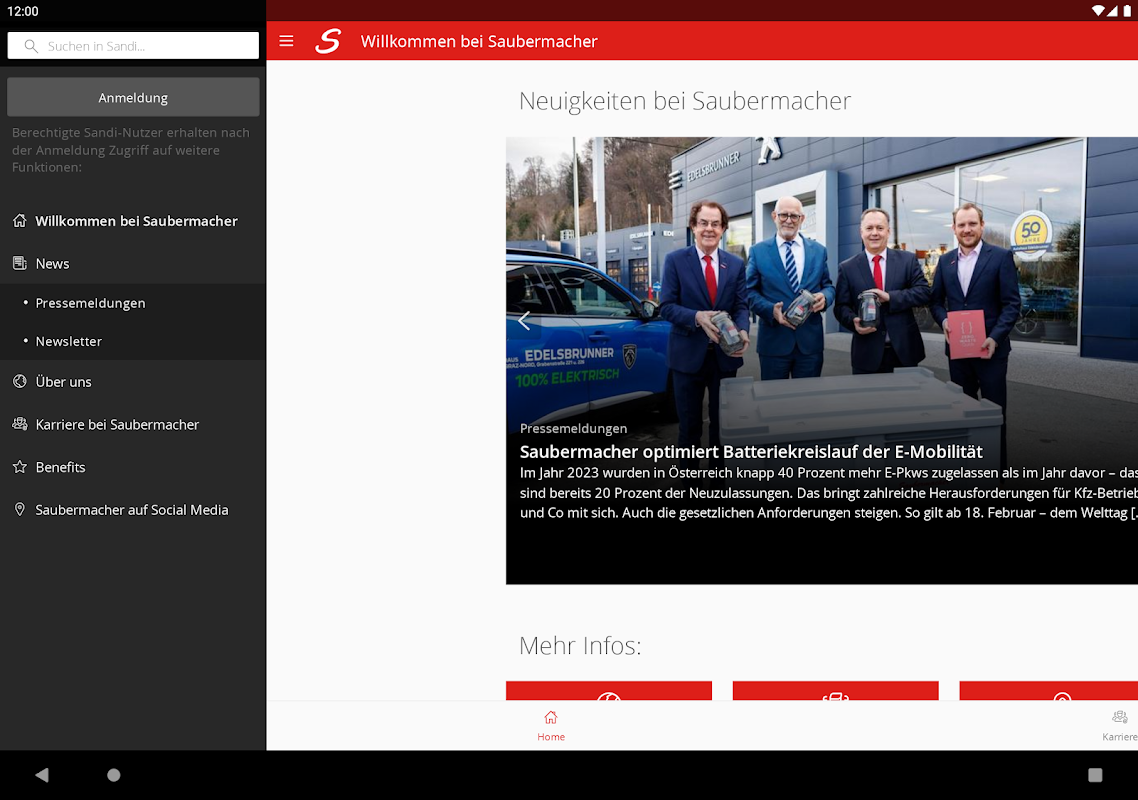Open the first red Mehr Infos card

(x=608, y=690)
